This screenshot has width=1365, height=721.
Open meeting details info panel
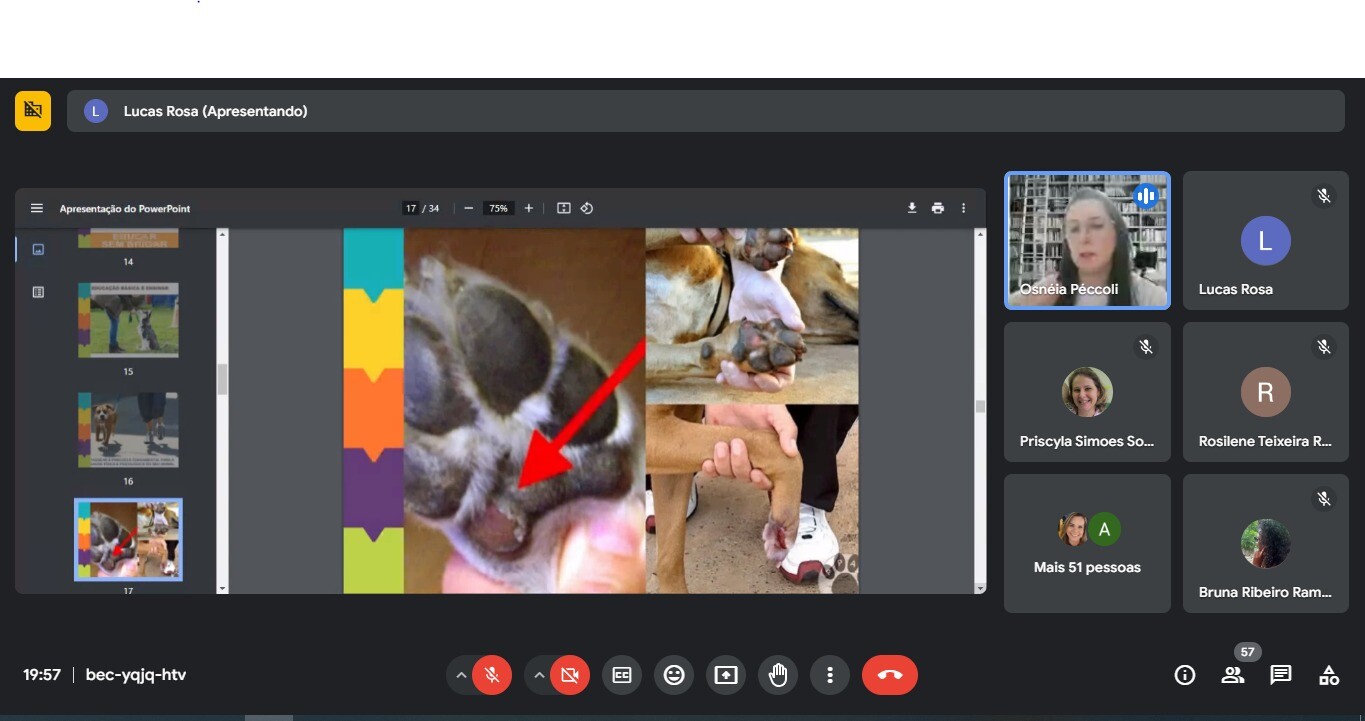pos(1185,675)
